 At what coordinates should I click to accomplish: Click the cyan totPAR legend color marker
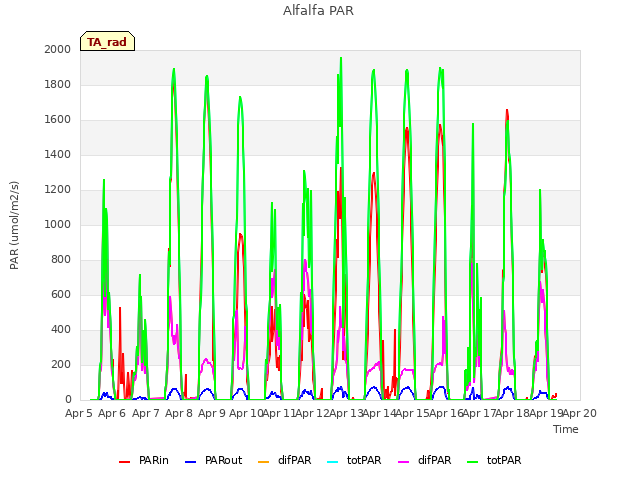(x=333, y=462)
